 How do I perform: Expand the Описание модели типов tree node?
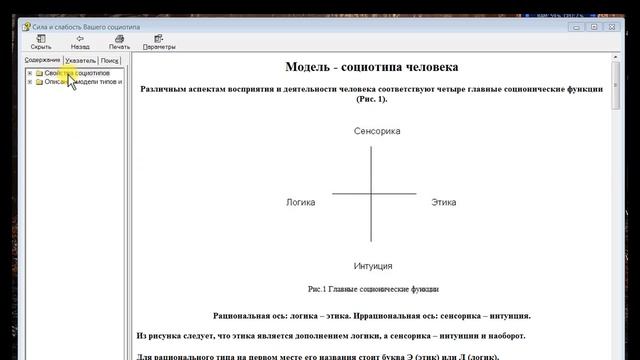click(30, 82)
